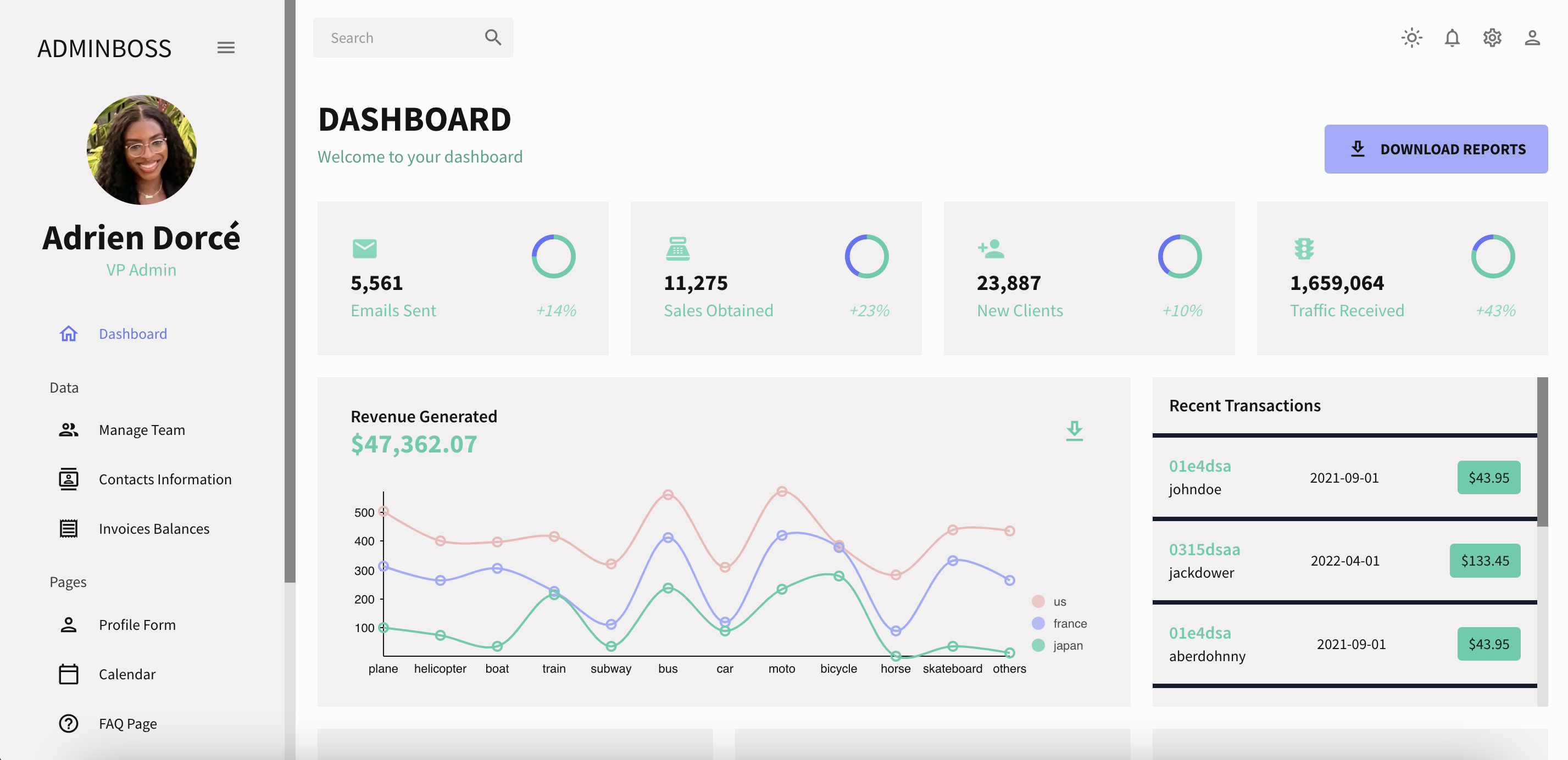The height and width of the screenshot is (760, 1568).
Task: Click the search magnifier icon
Action: point(493,38)
